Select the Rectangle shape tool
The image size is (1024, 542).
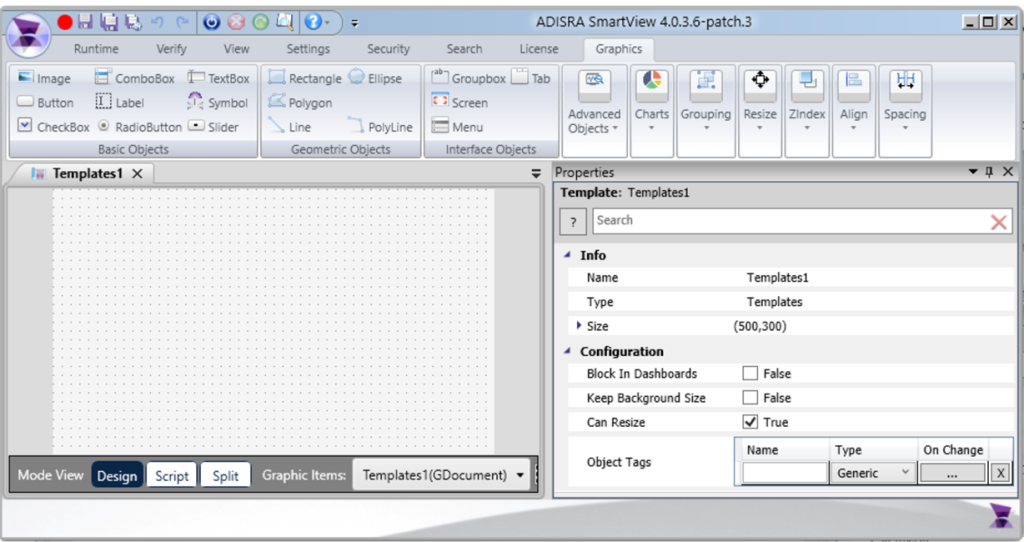pos(304,78)
